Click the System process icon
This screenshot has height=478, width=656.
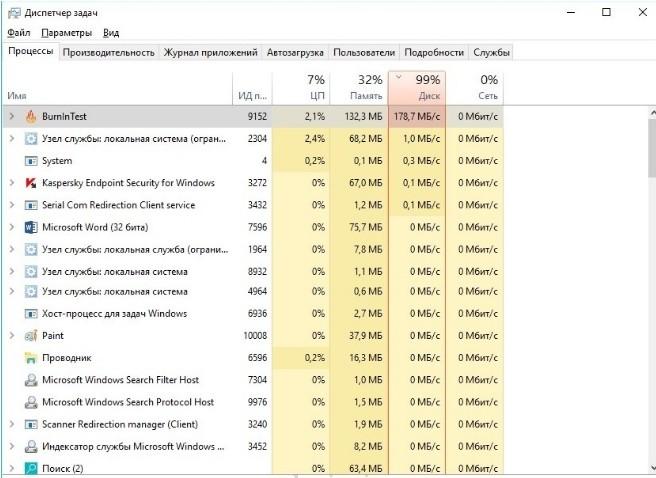coord(31,161)
